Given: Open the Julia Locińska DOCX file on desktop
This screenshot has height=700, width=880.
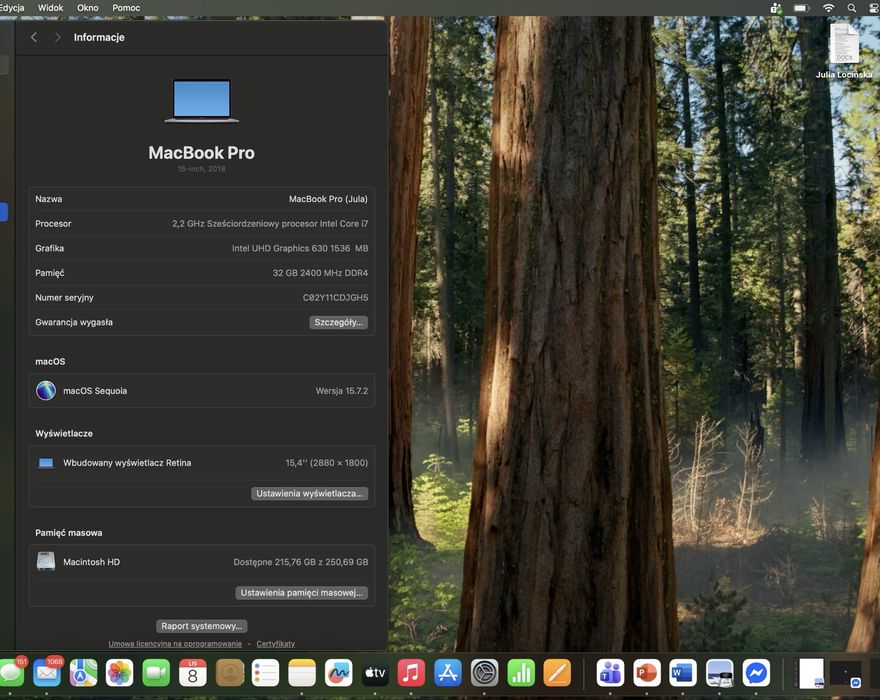Looking at the screenshot, I should (x=844, y=51).
